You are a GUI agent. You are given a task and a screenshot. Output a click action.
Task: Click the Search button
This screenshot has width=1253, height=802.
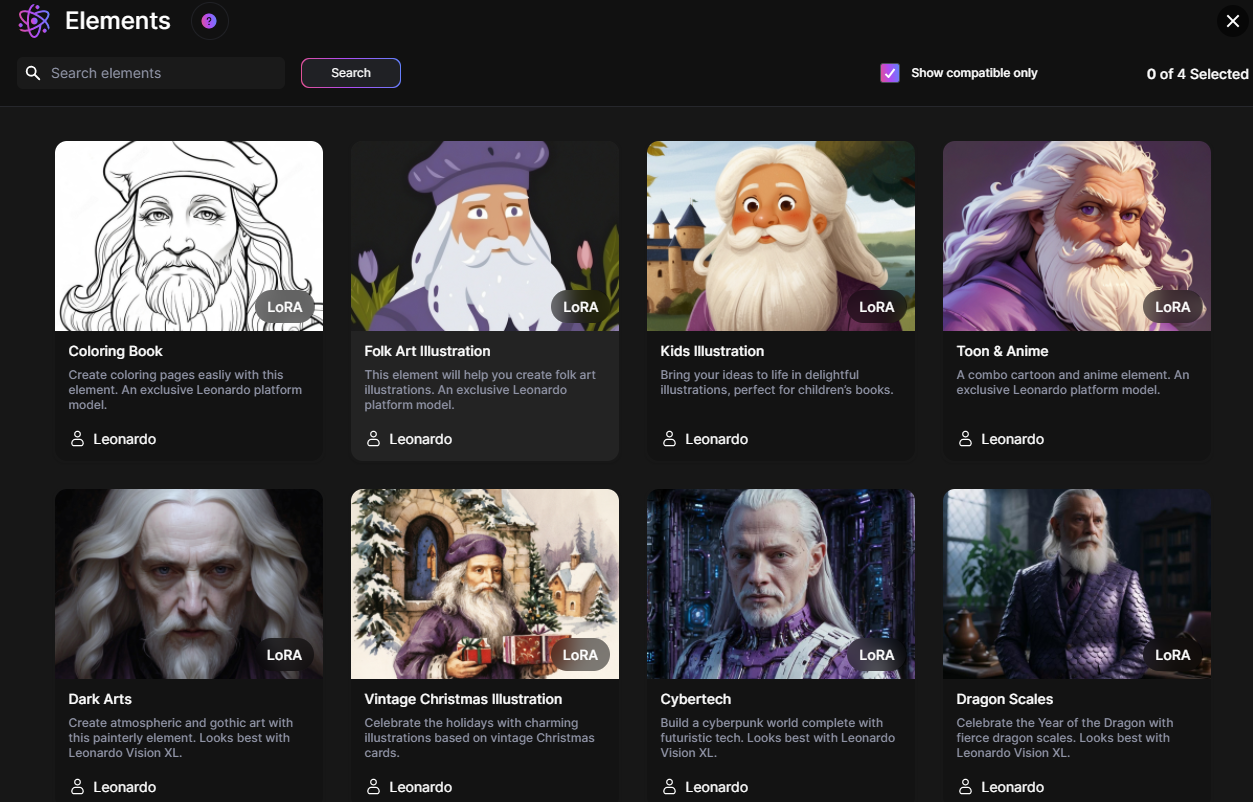pyautogui.click(x=351, y=73)
